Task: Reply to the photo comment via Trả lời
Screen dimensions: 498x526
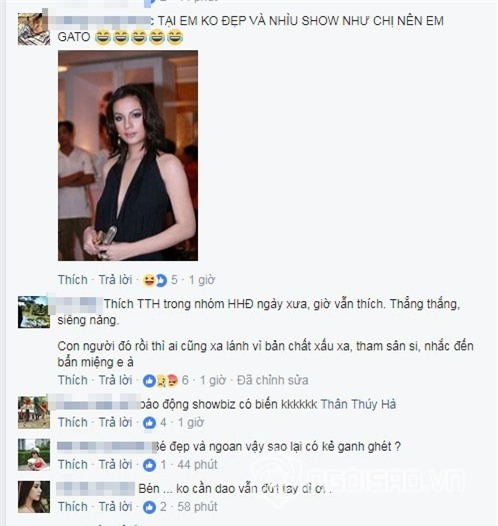Action: coord(115,280)
